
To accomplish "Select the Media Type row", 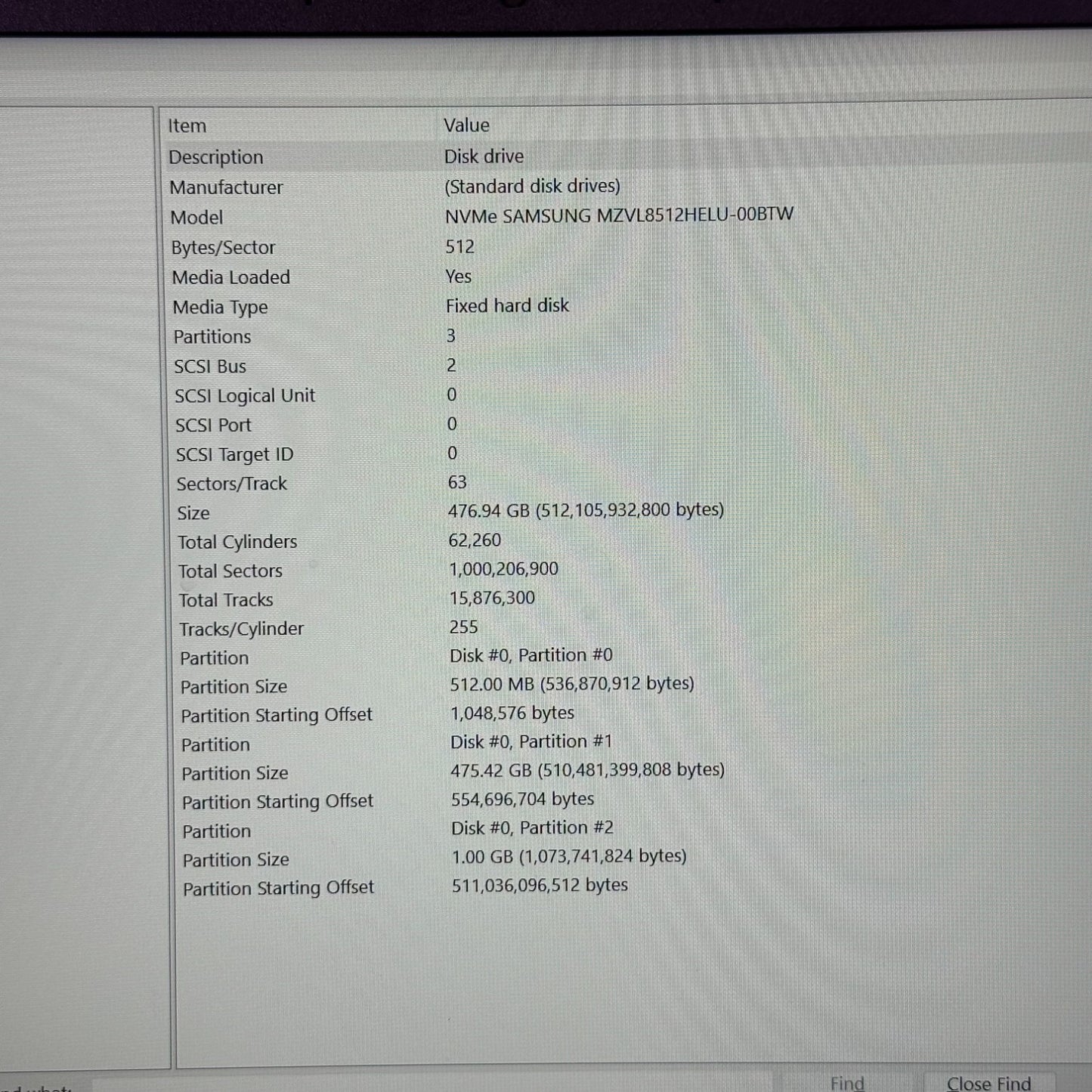I will tap(220, 308).
